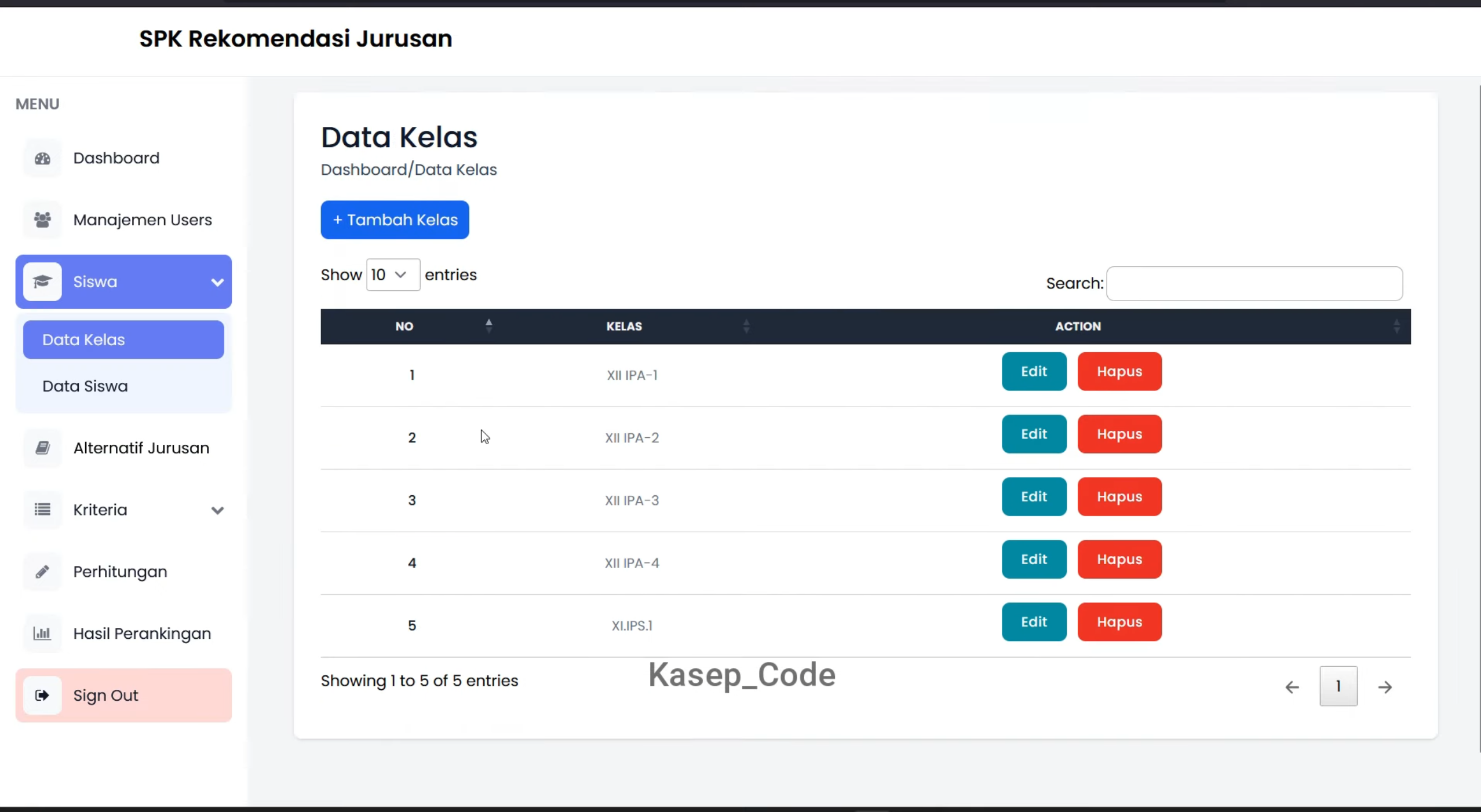The image size is (1481, 812).
Task: Click the Hasil Perankingan chart icon
Action: pyautogui.click(x=42, y=633)
